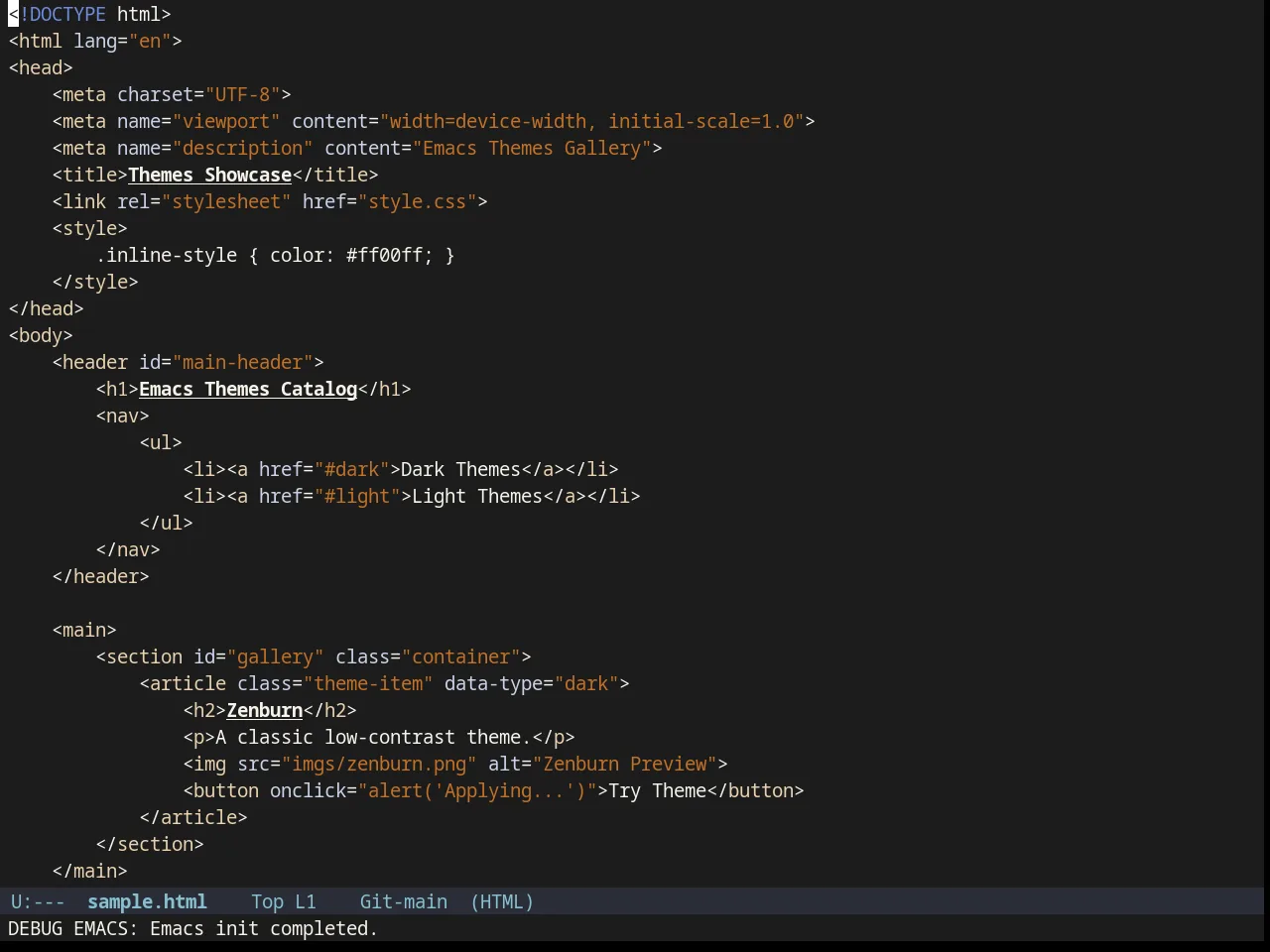The height and width of the screenshot is (952, 1270).
Task: Click the opening <body> tag
Action: (41, 335)
